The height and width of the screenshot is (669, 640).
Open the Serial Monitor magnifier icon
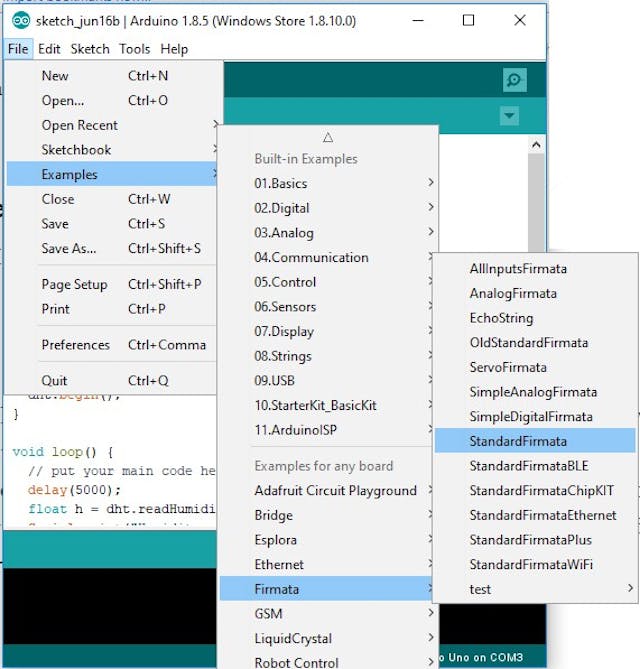tap(515, 81)
